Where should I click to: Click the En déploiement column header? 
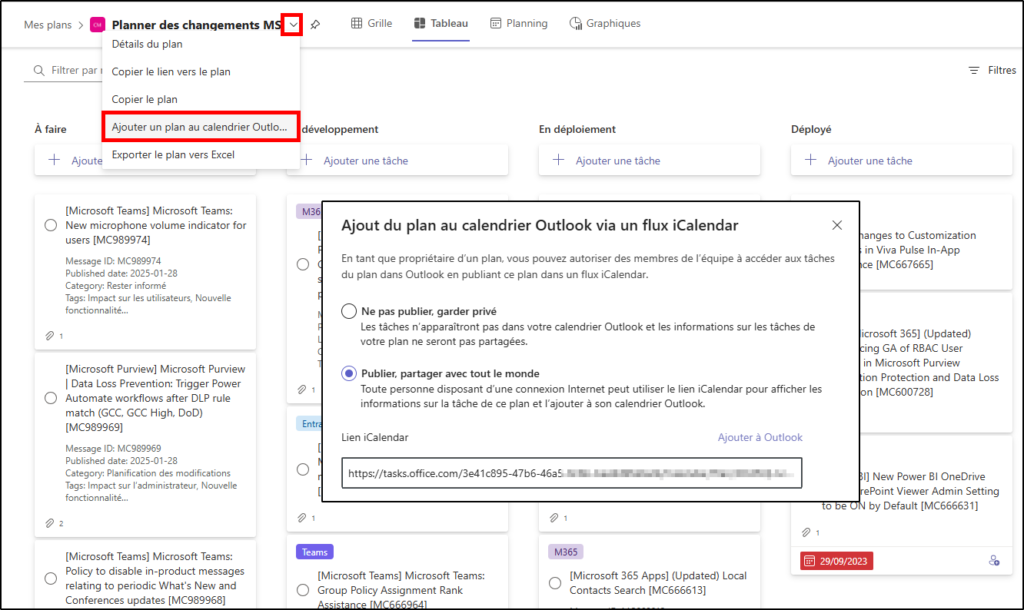click(x=577, y=129)
